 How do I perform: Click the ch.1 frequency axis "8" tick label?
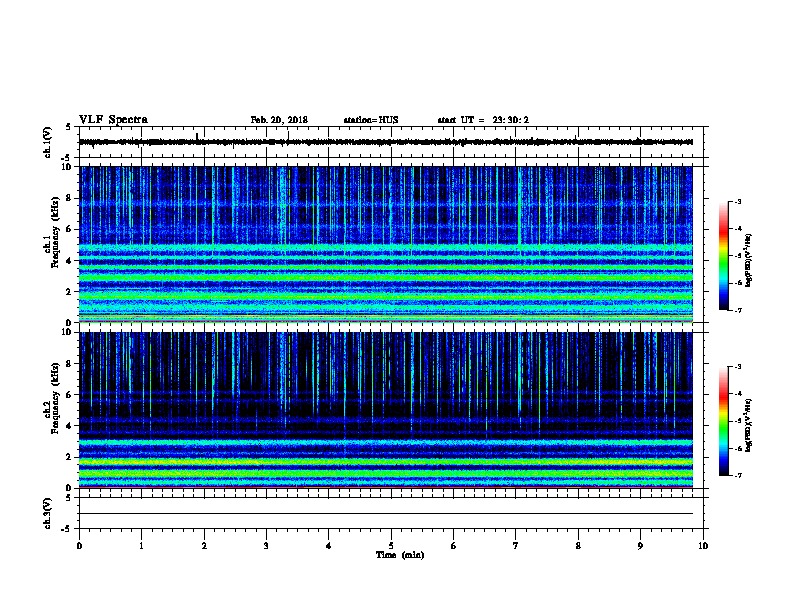coord(69,198)
